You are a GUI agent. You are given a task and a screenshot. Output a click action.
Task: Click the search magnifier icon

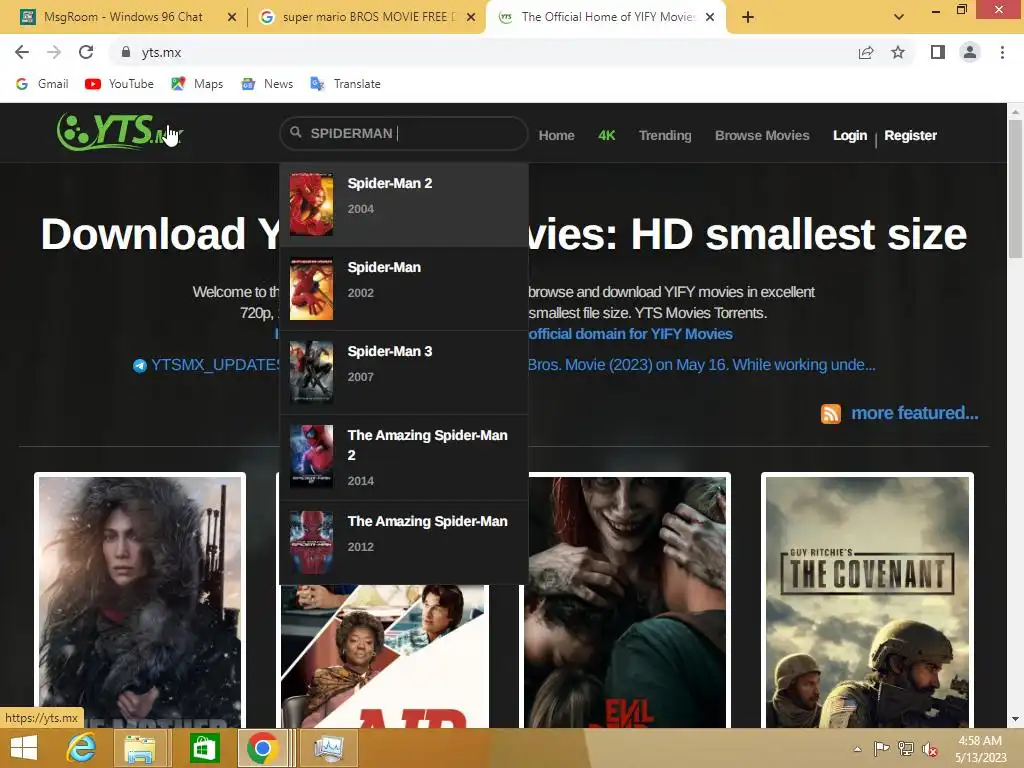pos(296,133)
